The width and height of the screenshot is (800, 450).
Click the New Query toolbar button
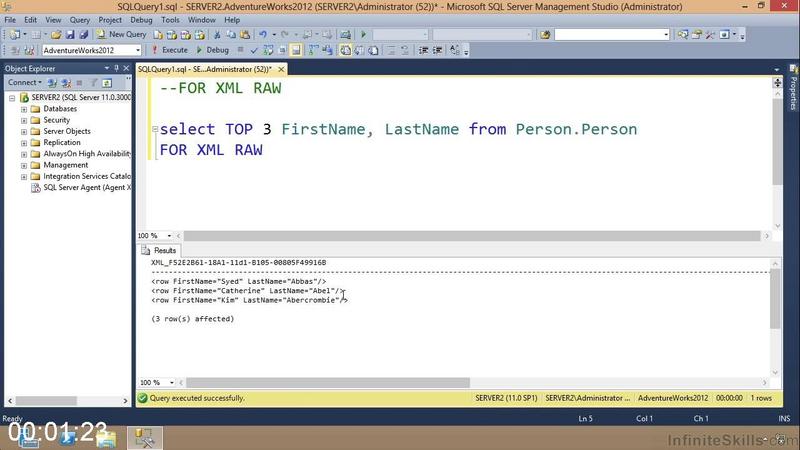(x=121, y=34)
